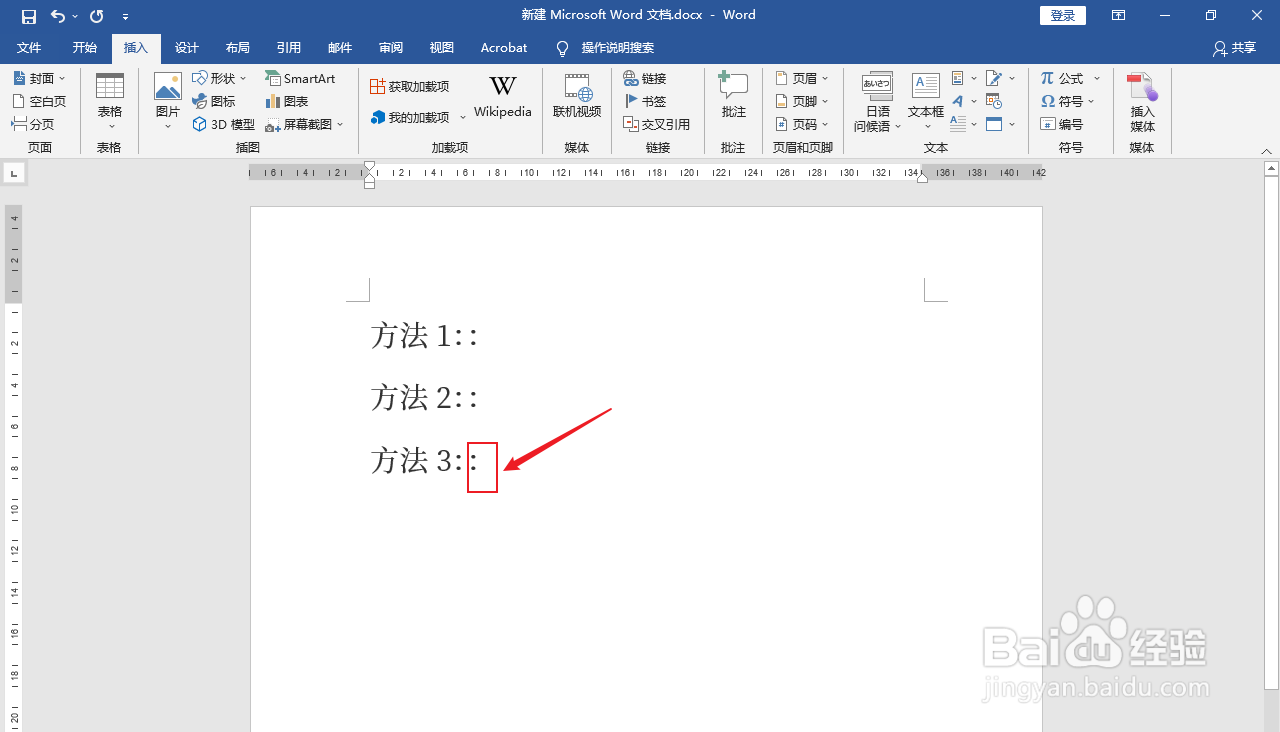
Task: Insert 联机视频 online video
Action: (576, 98)
